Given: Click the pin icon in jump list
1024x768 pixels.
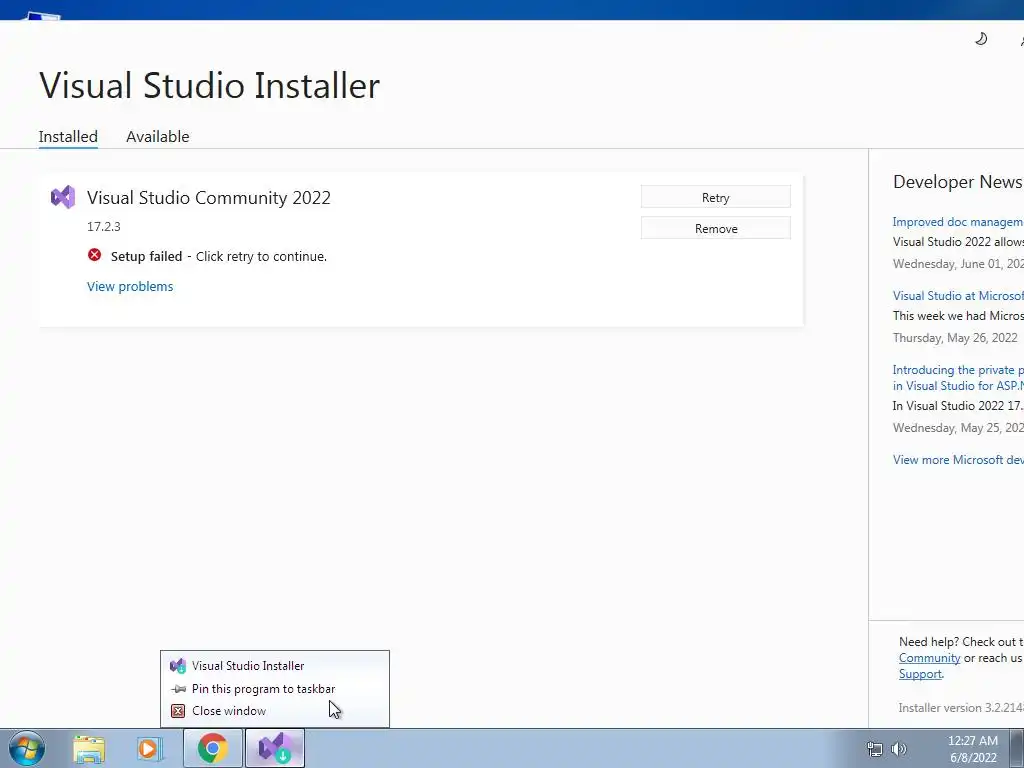Looking at the screenshot, I should click(x=178, y=689).
